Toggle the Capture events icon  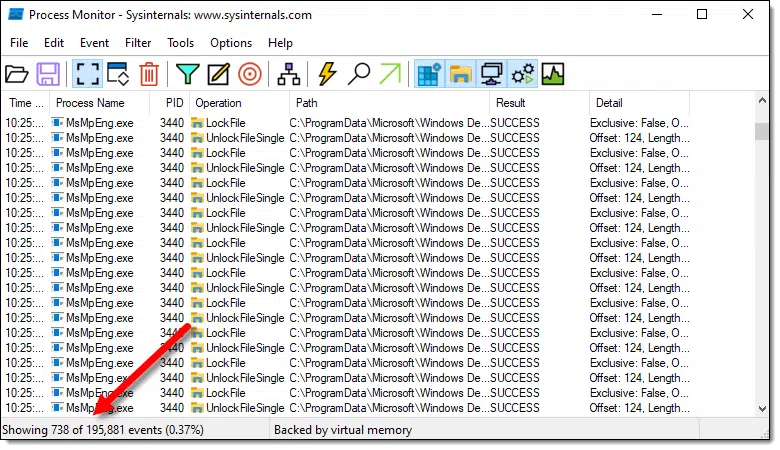click(88, 75)
